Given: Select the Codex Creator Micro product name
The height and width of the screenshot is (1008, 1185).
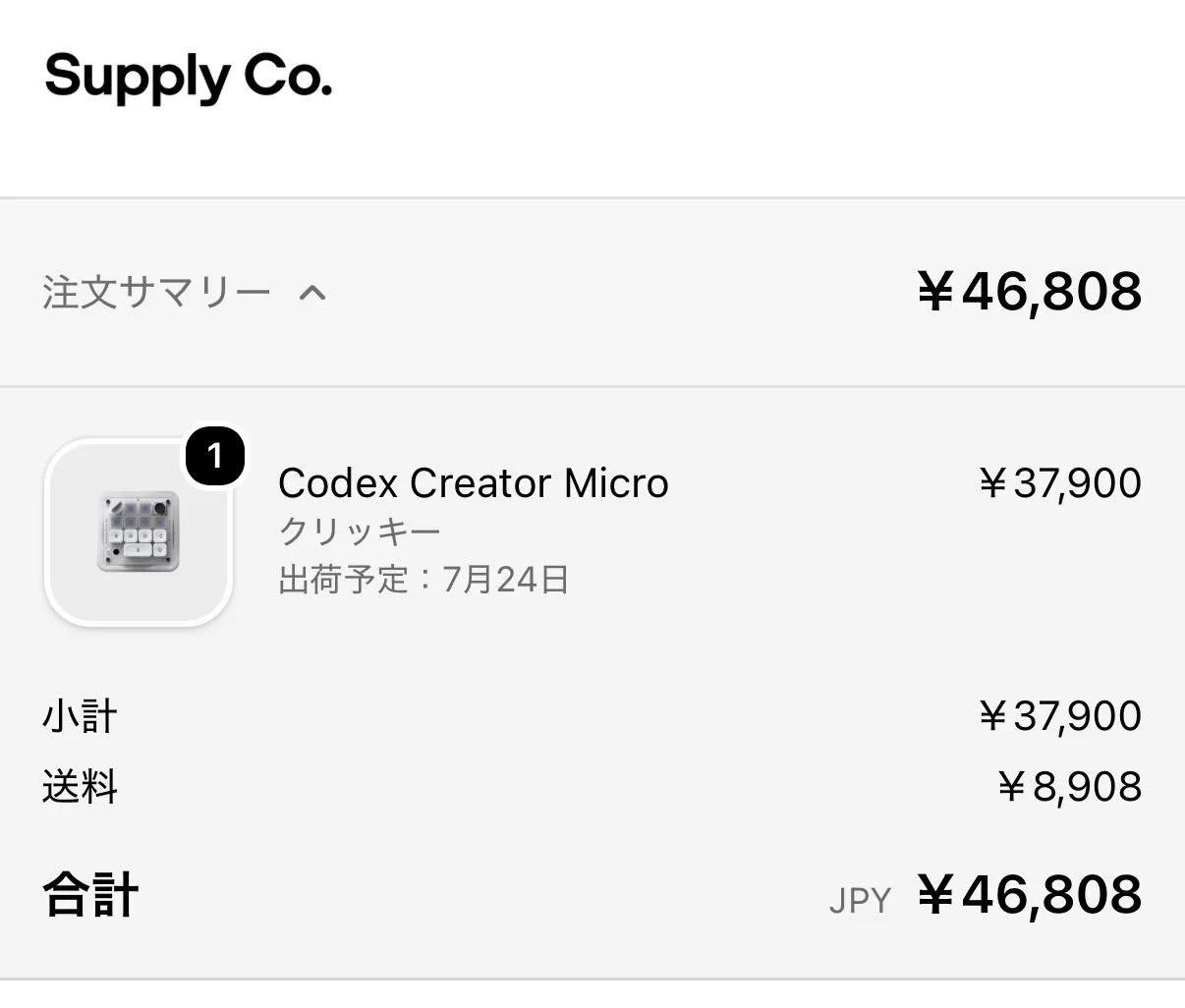Looking at the screenshot, I should pyautogui.click(x=474, y=483).
